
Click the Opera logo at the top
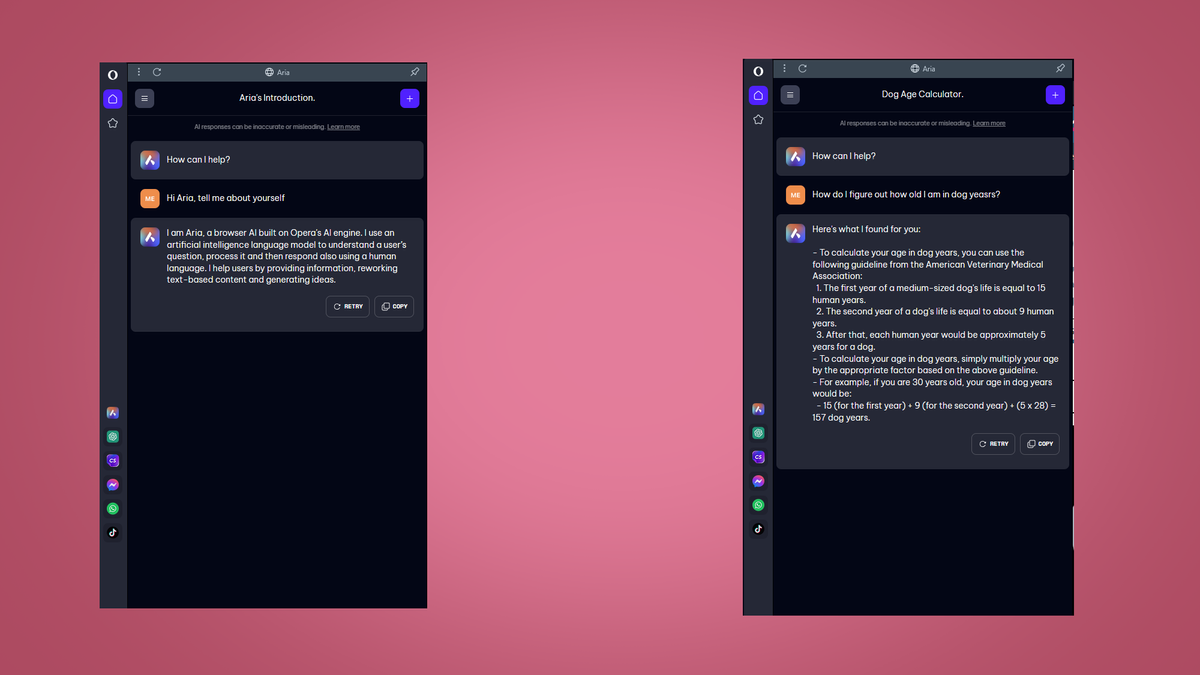pyautogui.click(x=113, y=74)
